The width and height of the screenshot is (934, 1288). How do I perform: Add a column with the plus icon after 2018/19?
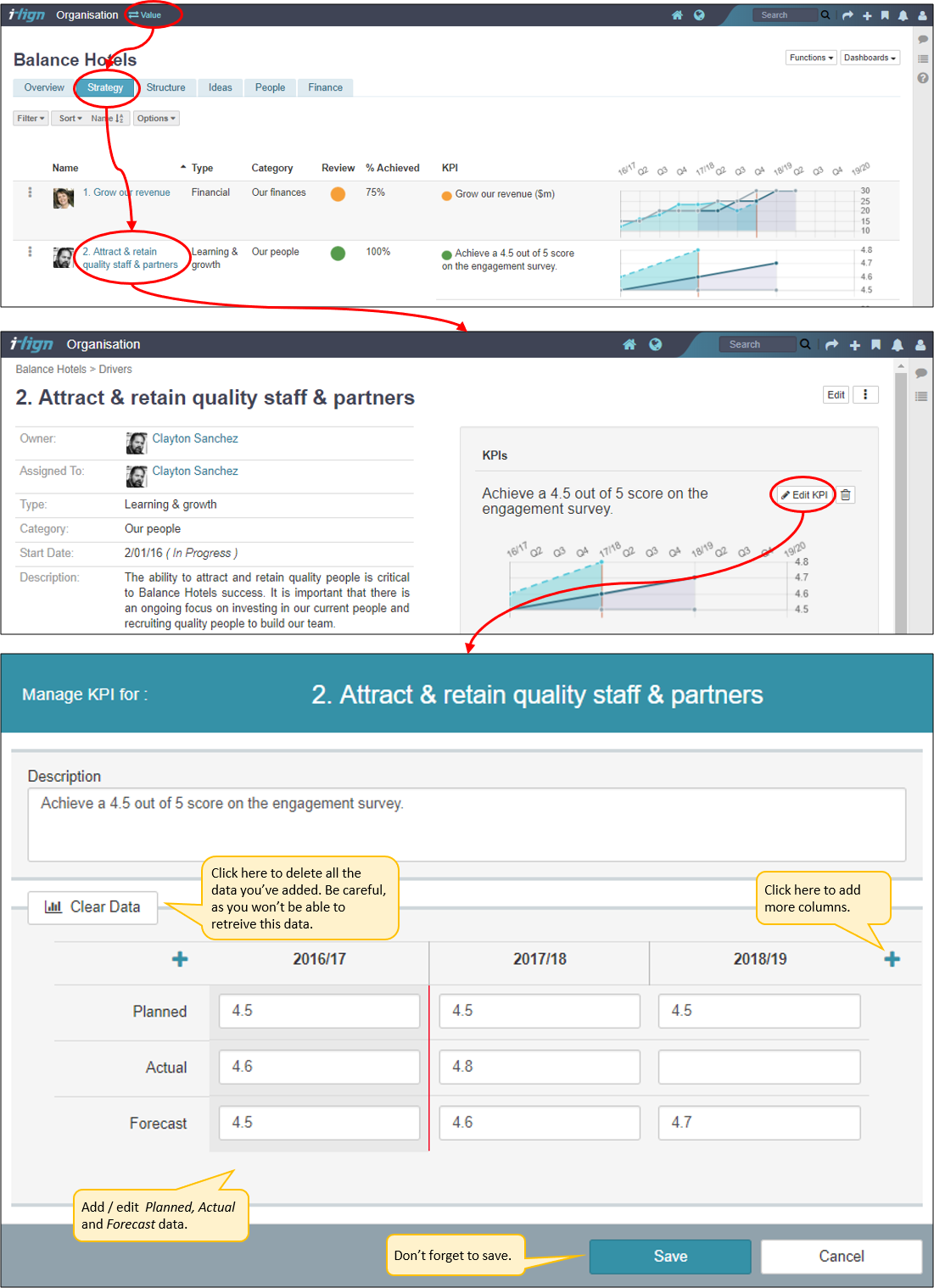click(x=892, y=960)
